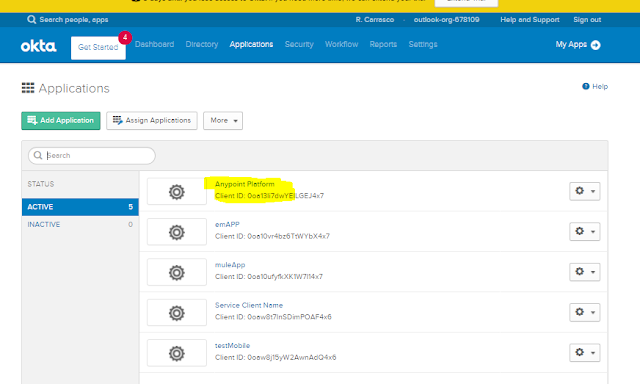Click the testMobile Client ID text

[x=276, y=357]
